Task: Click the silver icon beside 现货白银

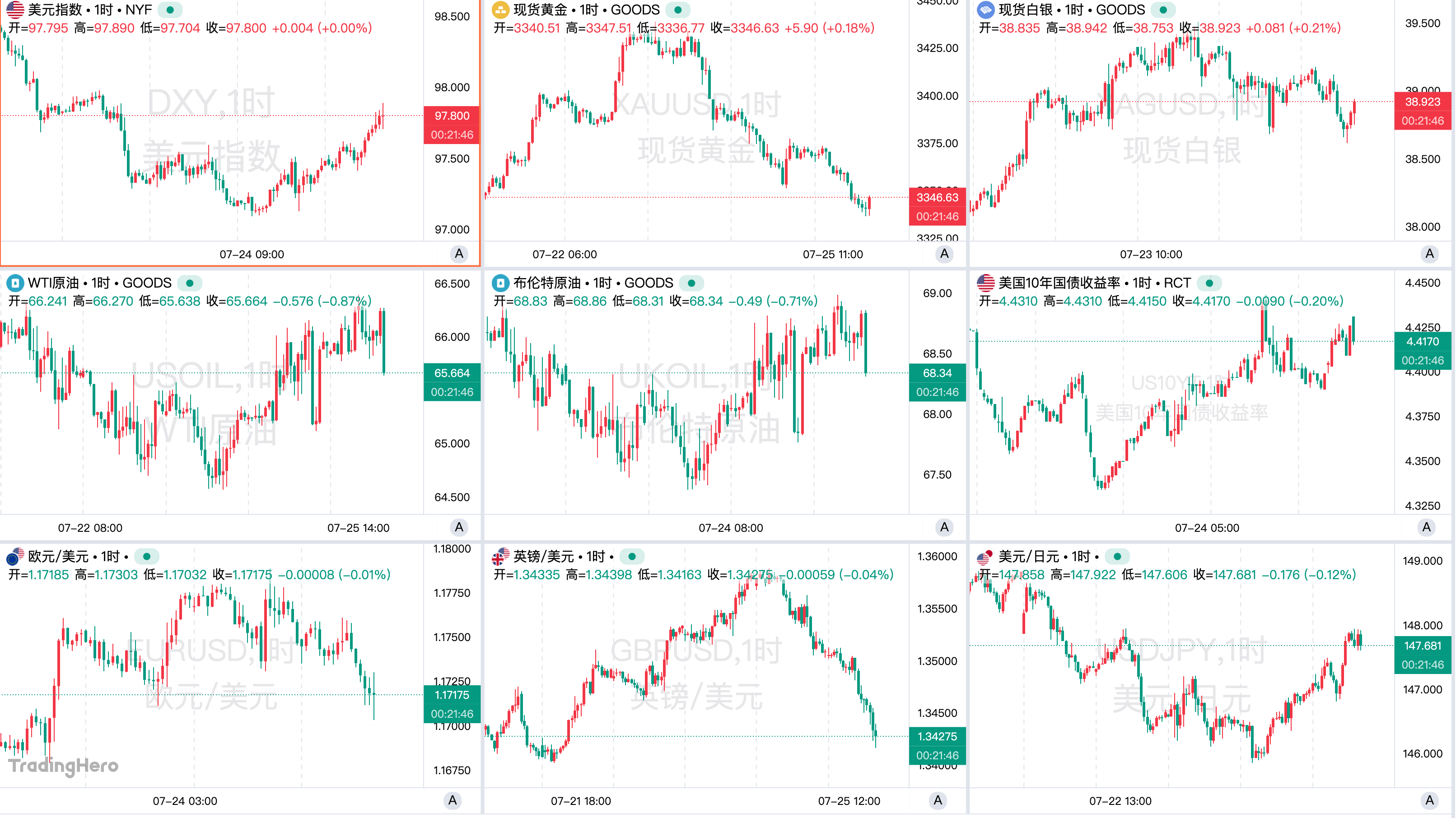Action: [x=986, y=9]
